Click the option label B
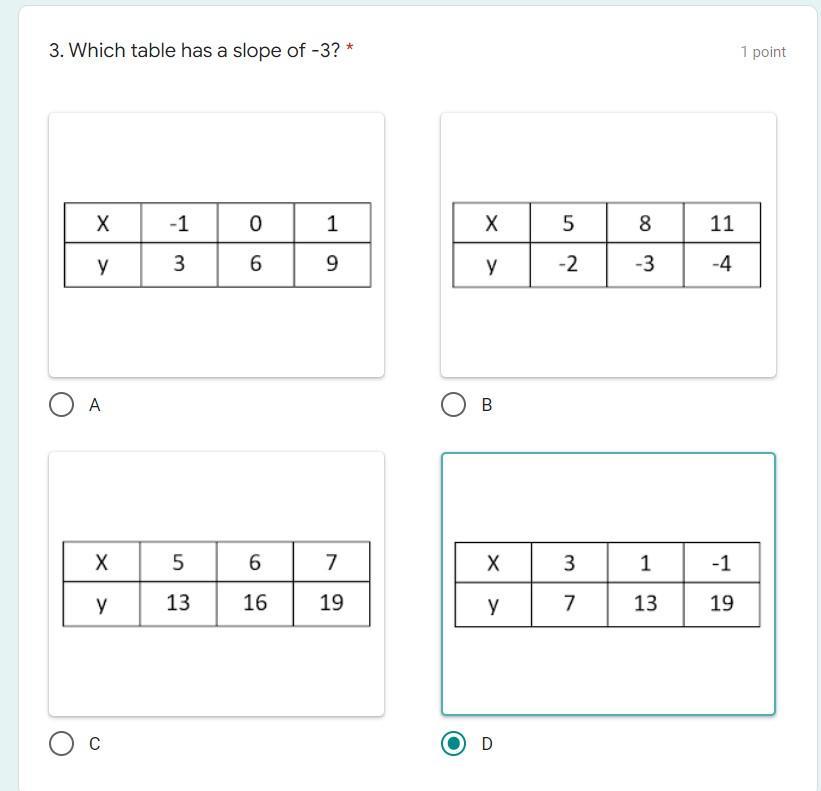 coord(487,405)
